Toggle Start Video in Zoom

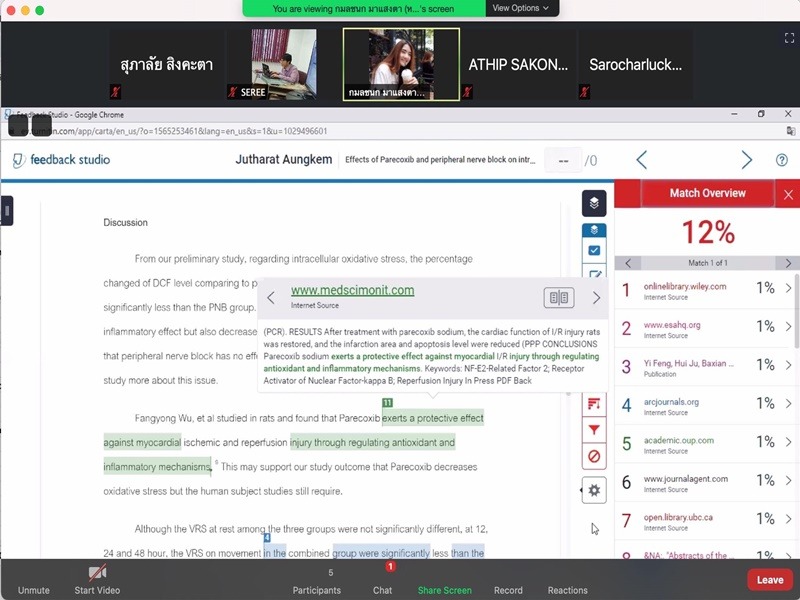point(97,579)
